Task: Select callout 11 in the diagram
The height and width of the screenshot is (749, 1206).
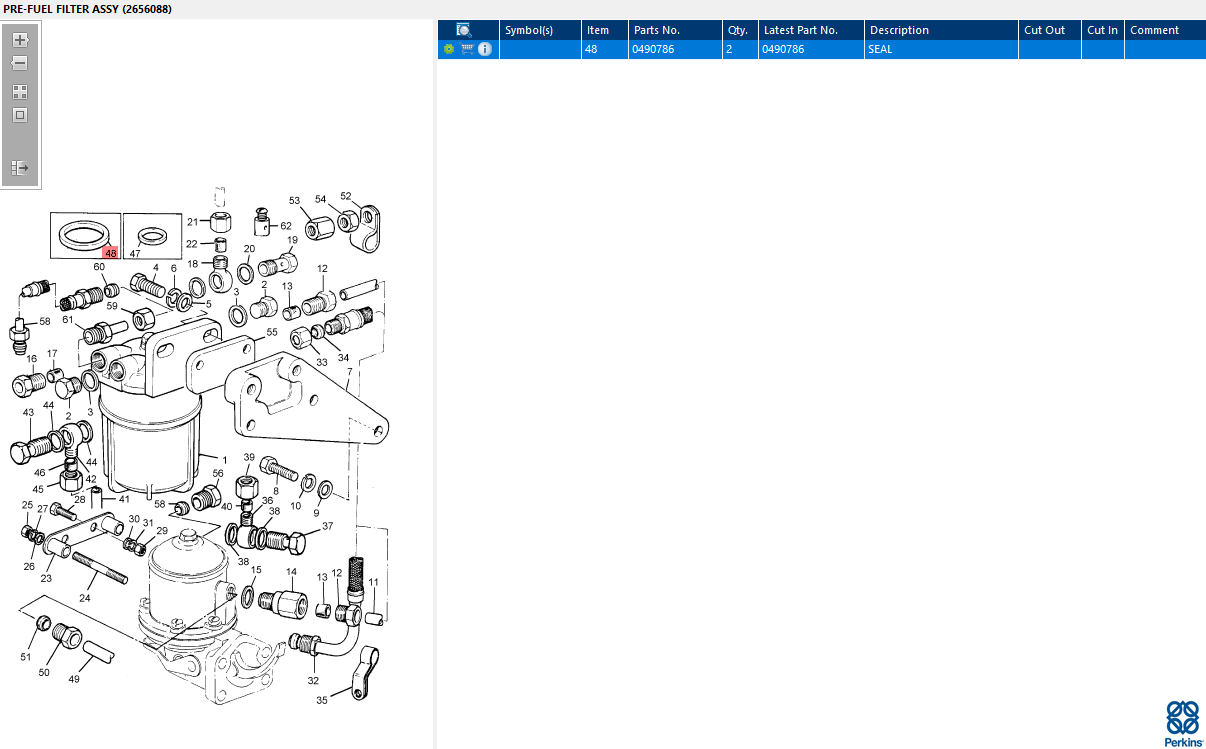Action: point(373,582)
